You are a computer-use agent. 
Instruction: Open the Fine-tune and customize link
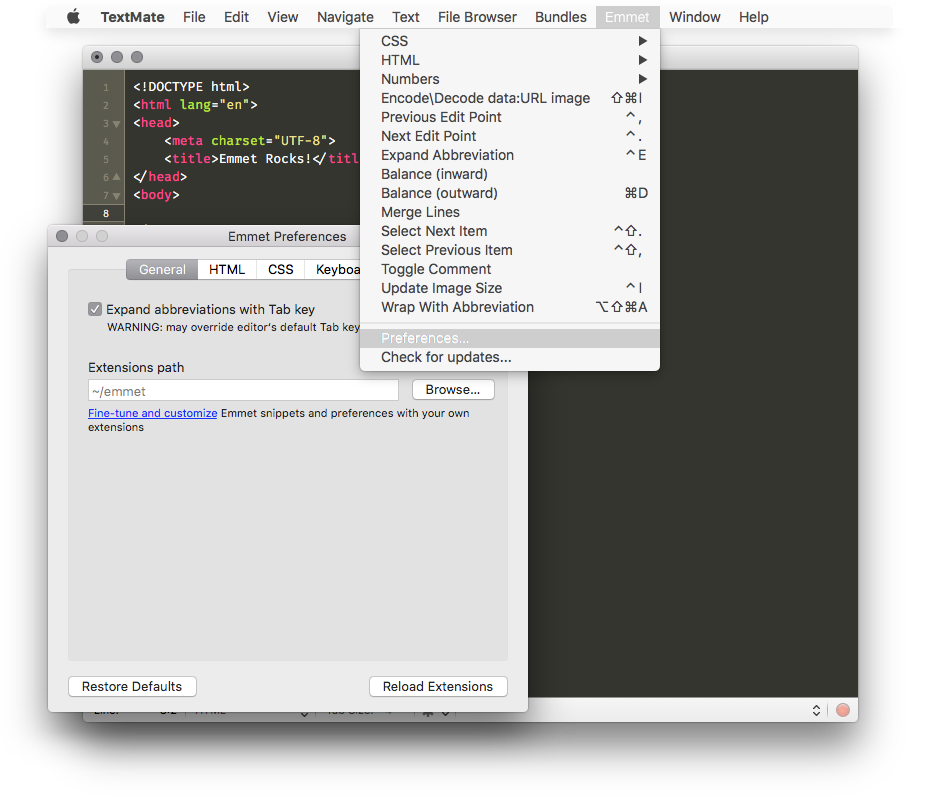point(152,413)
